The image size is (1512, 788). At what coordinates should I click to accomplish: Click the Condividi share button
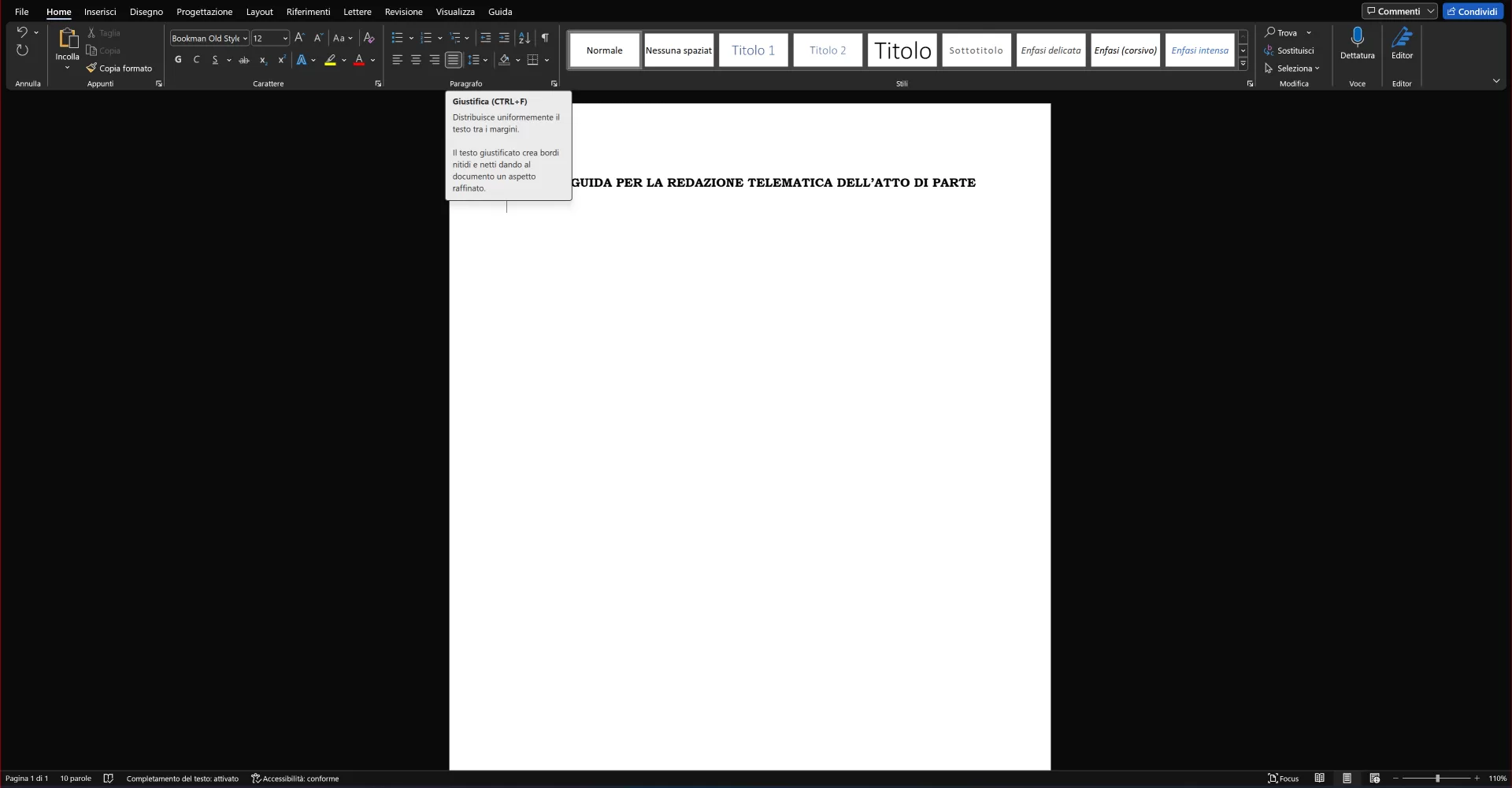coord(1473,11)
